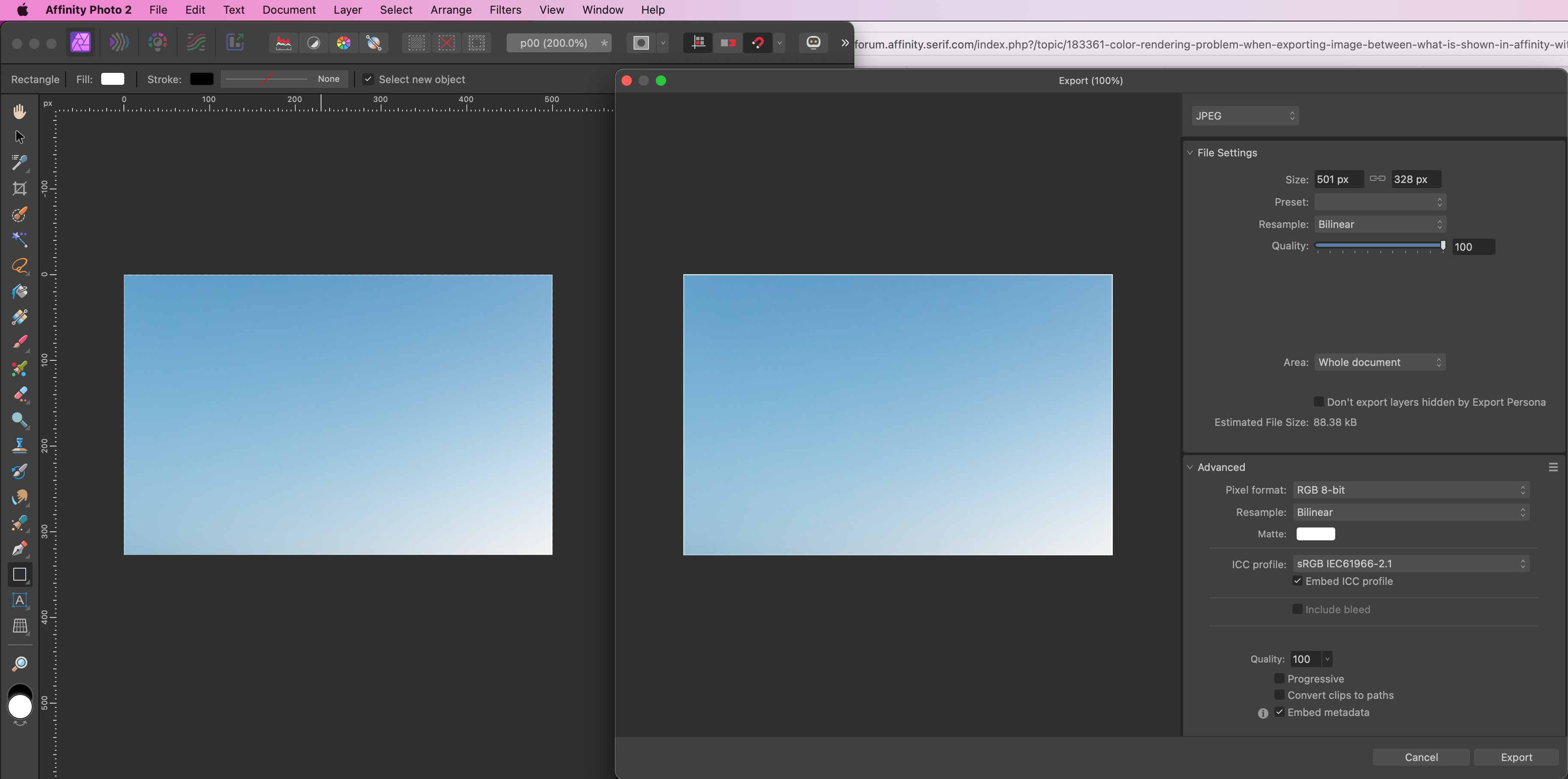Toggle the size aspect ratio lock link
Screen dimensions: 1568x779
(x=1378, y=179)
